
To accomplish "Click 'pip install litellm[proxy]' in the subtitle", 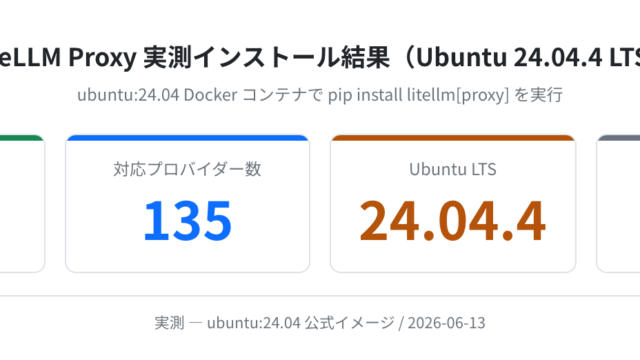I will (418, 95).
